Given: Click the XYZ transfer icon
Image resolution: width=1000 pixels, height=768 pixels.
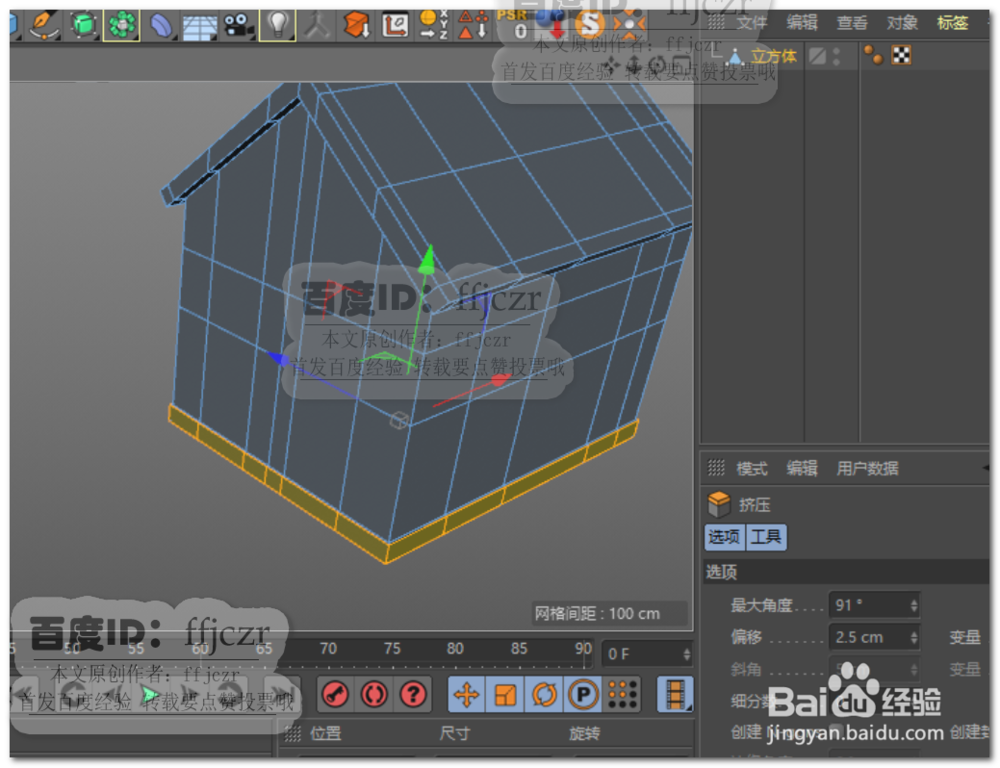Looking at the screenshot, I should pyautogui.click(x=434, y=25).
